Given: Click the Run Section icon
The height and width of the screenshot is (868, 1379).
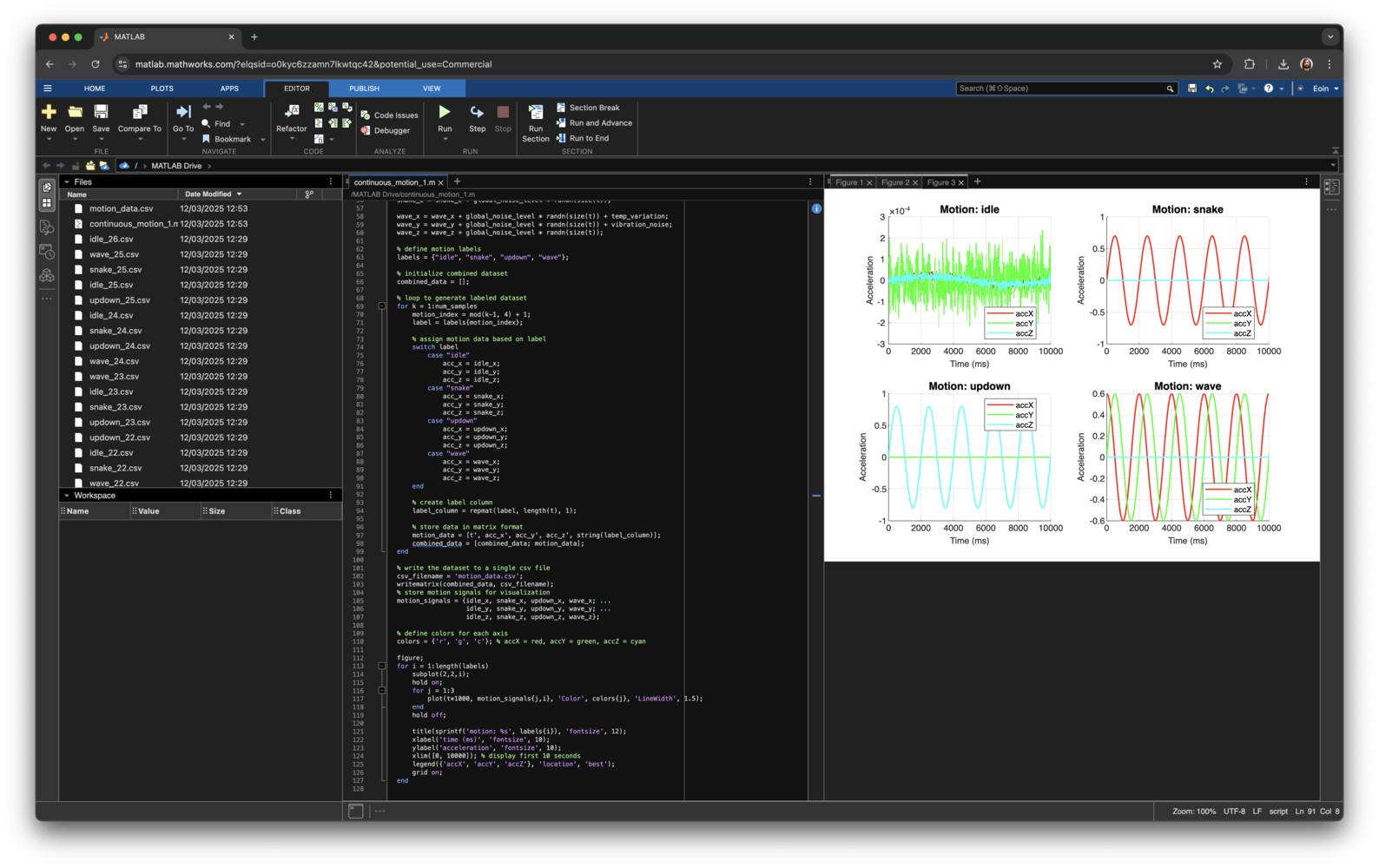Looking at the screenshot, I should click(x=536, y=112).
